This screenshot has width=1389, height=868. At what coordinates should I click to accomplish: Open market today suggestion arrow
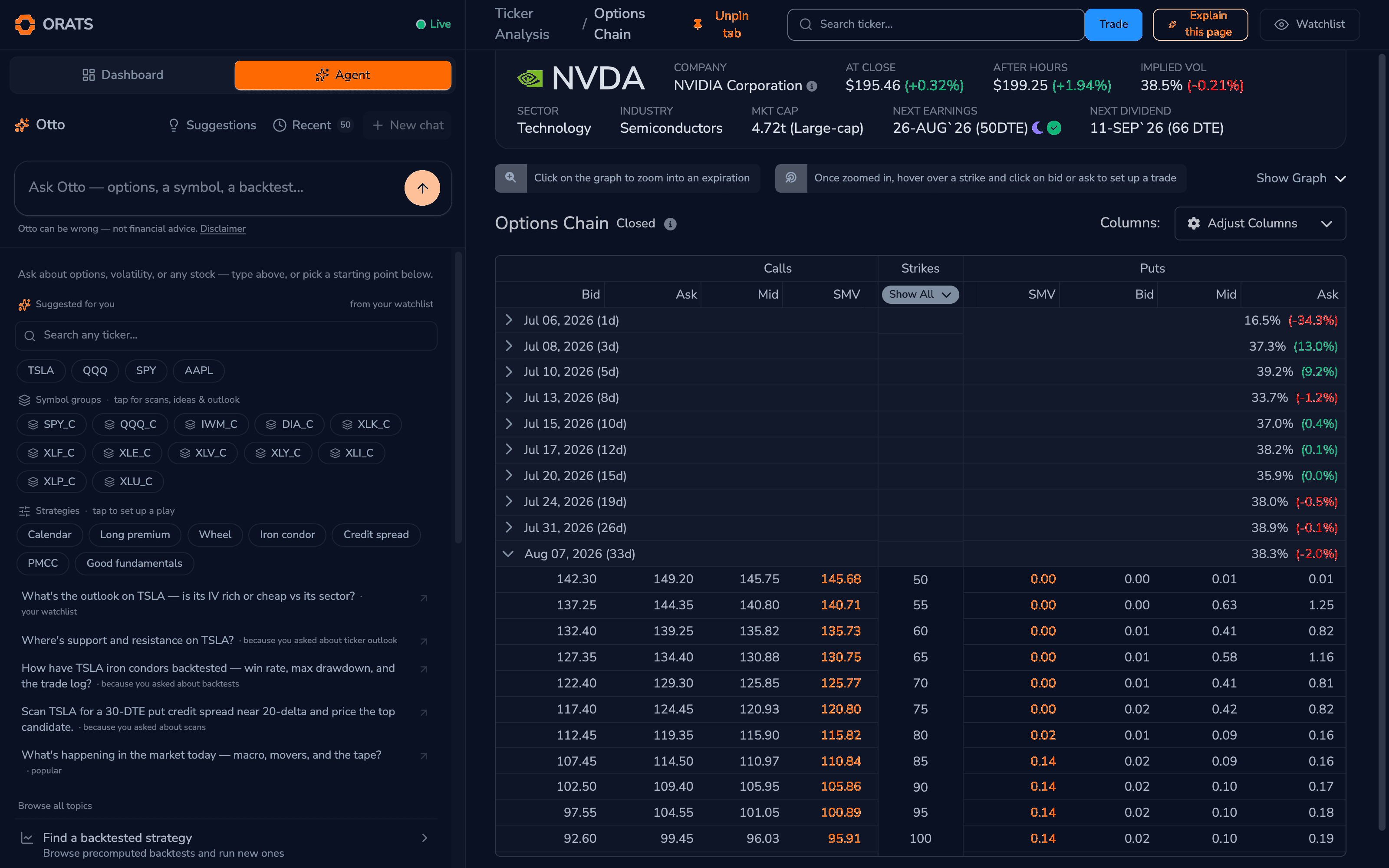[x=424, y=756]
